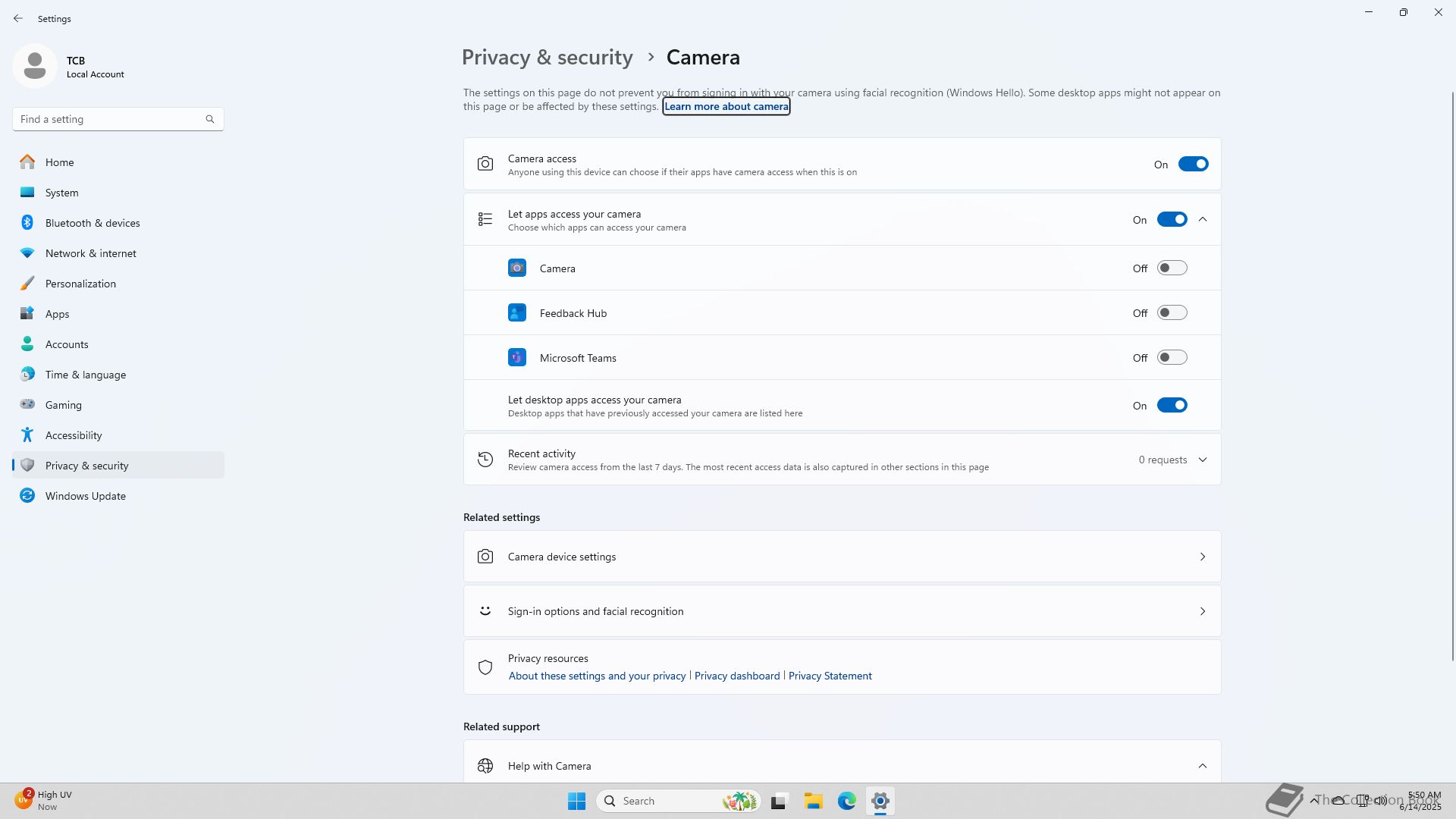Click the search magnifier icon in Find a setting

click(210, 119)
